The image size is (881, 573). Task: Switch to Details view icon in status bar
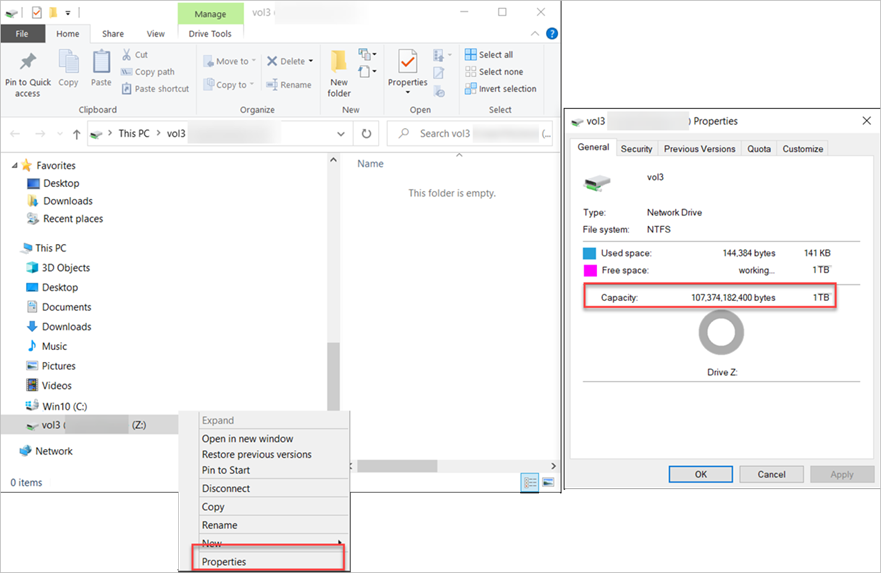click(x=530, y=482)
